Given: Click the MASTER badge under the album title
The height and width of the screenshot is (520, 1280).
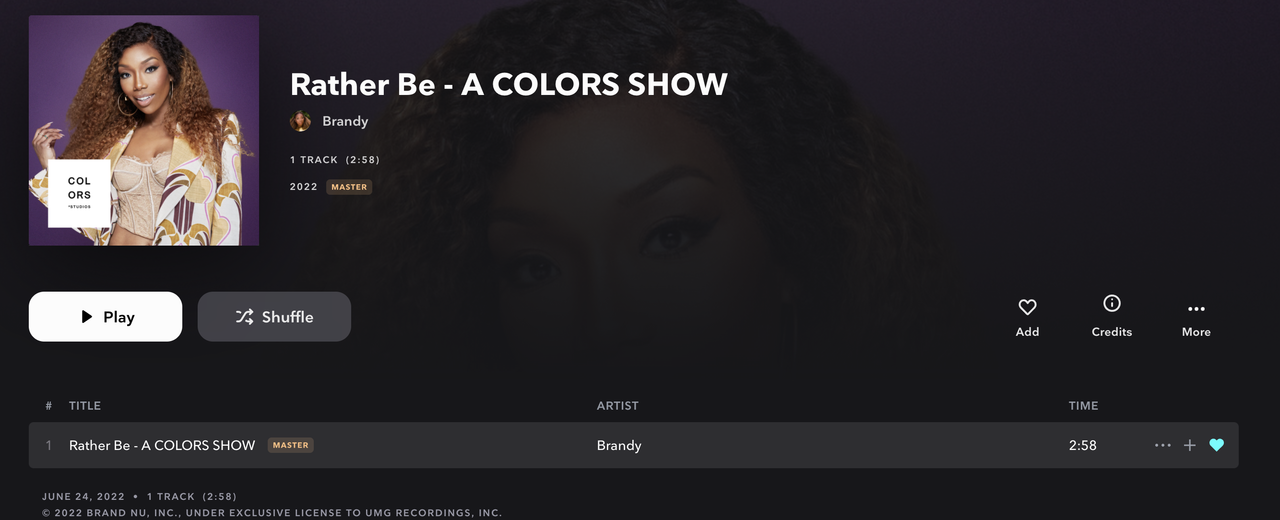Looking at the screenshot, I should (349, 187).
